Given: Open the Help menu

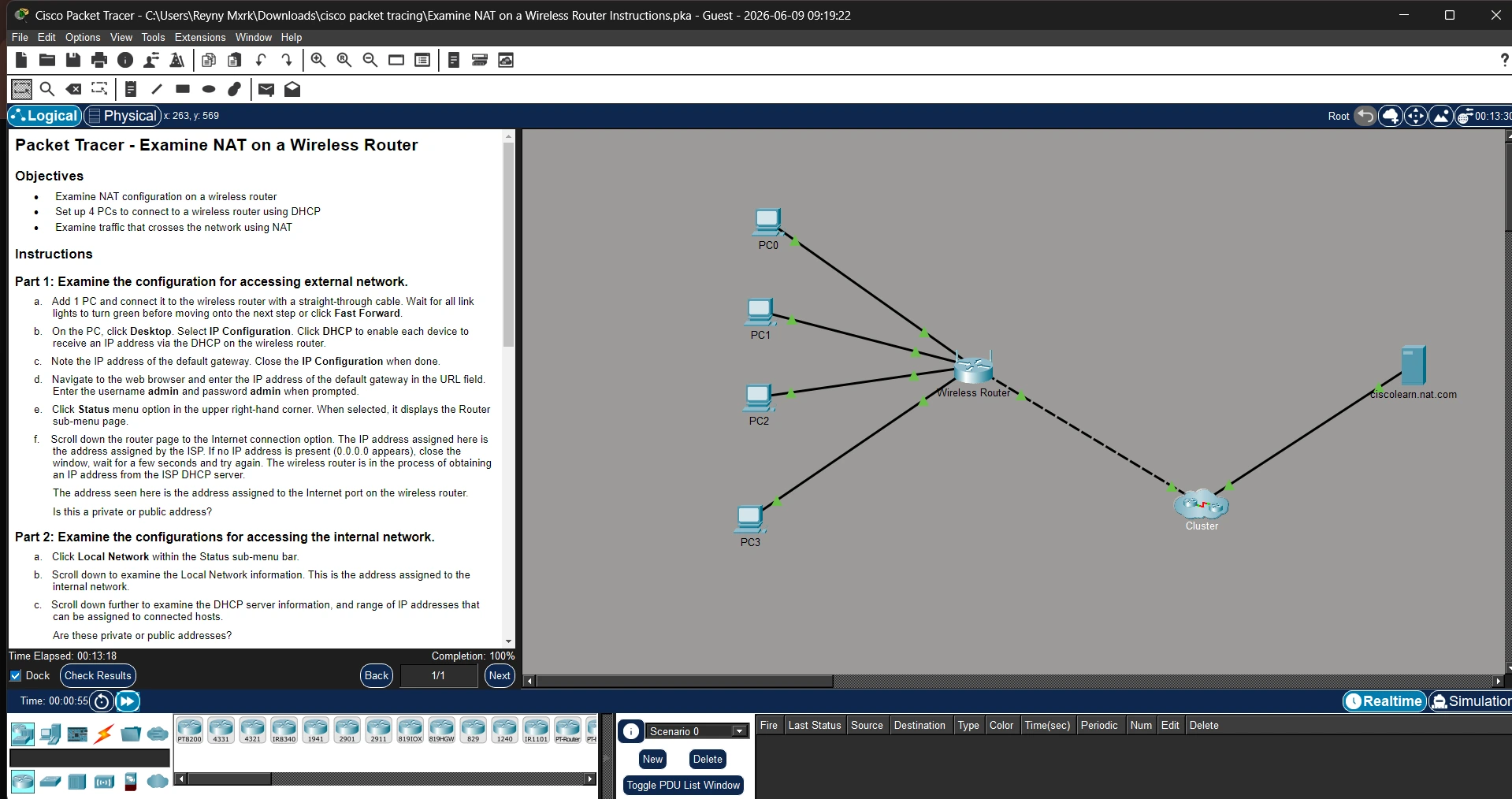Looking at the screenshot, I should tap(292, 37).
